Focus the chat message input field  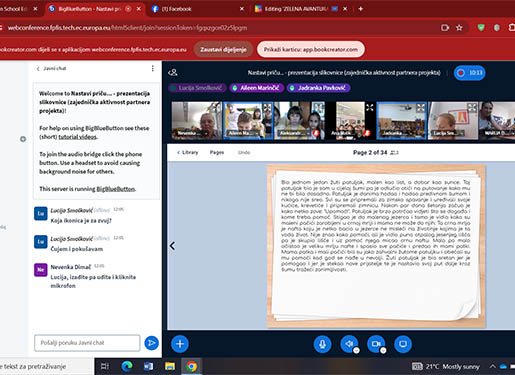tap(87, 343)
